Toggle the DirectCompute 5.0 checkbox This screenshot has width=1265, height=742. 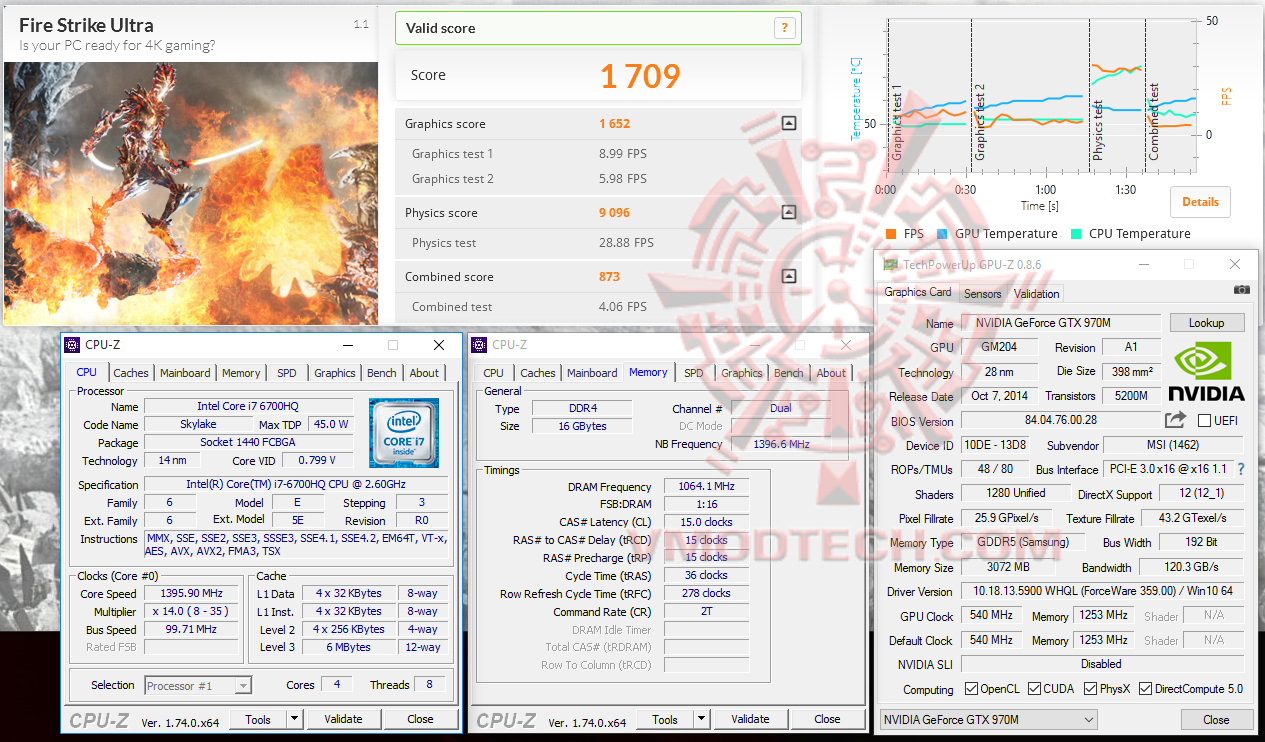pos(1145,689)
